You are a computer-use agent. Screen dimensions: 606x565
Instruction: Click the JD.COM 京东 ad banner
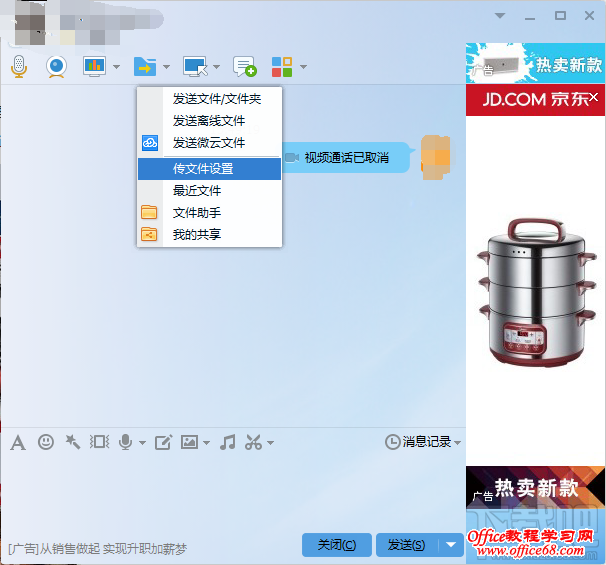[535, 99]
